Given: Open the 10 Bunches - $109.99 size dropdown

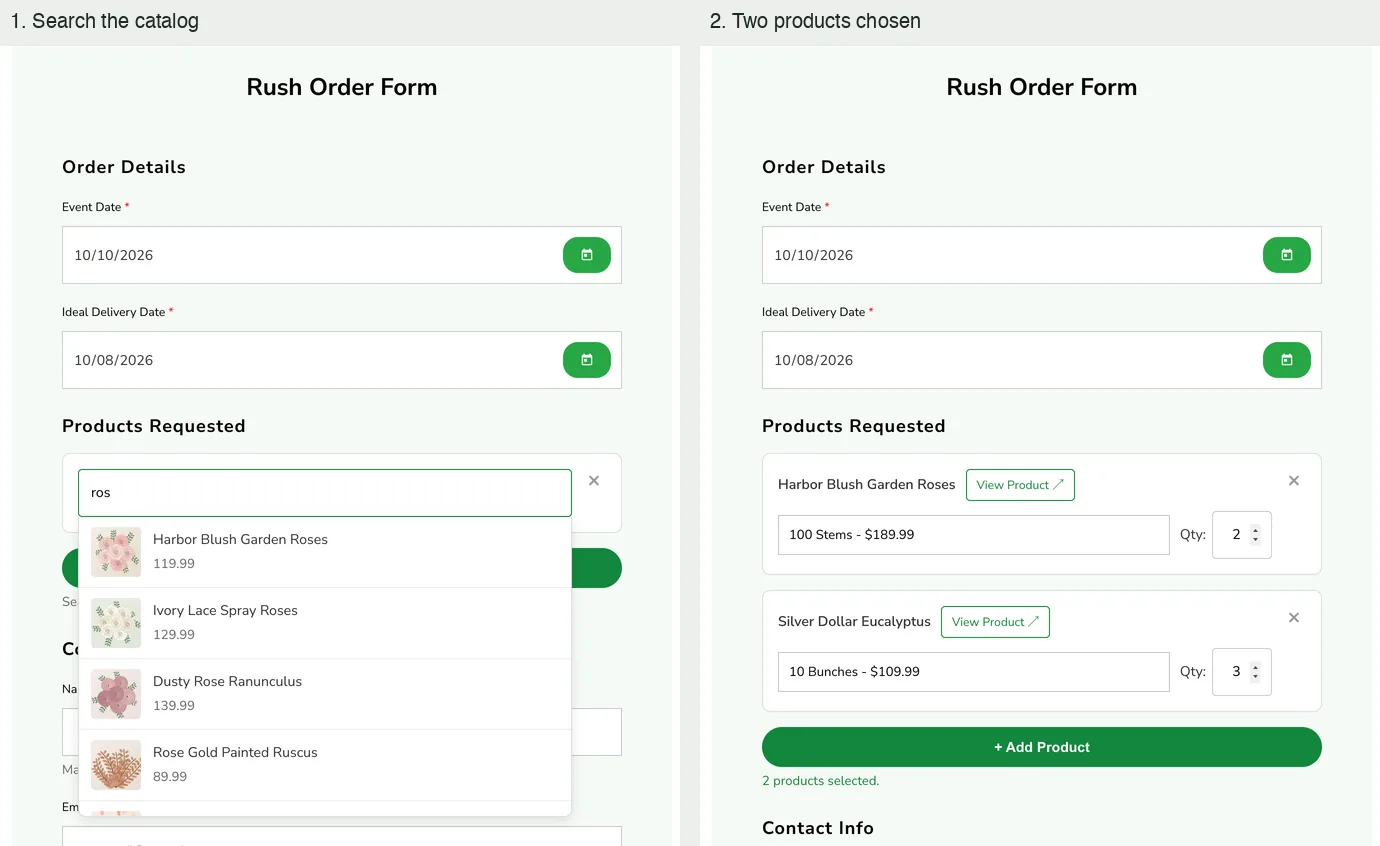Looking at the screenshot, I should [974, 672].
